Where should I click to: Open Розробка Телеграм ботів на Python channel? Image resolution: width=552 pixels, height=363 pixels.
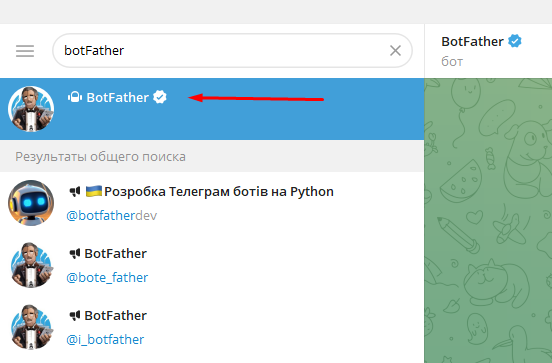pos(212,203)
